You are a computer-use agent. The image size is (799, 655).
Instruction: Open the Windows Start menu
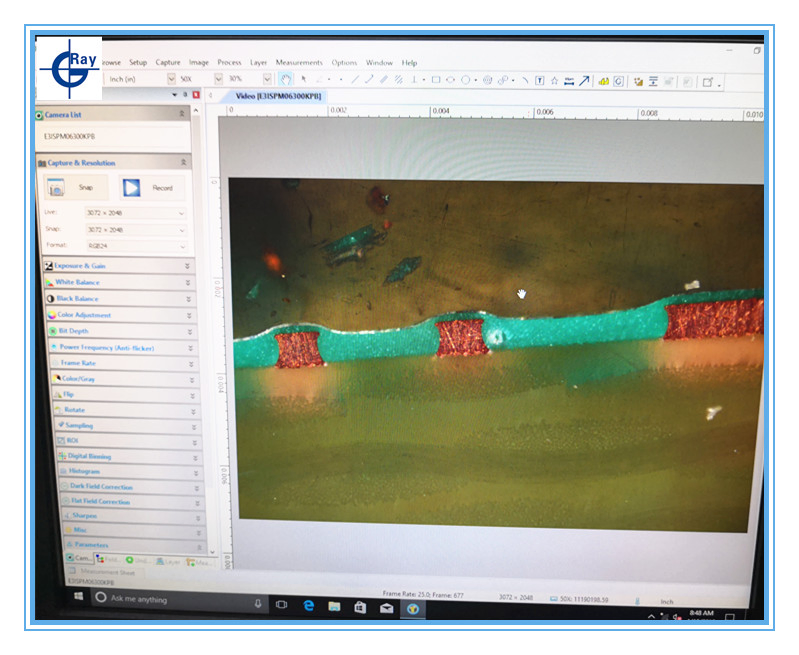pos(78,596)
